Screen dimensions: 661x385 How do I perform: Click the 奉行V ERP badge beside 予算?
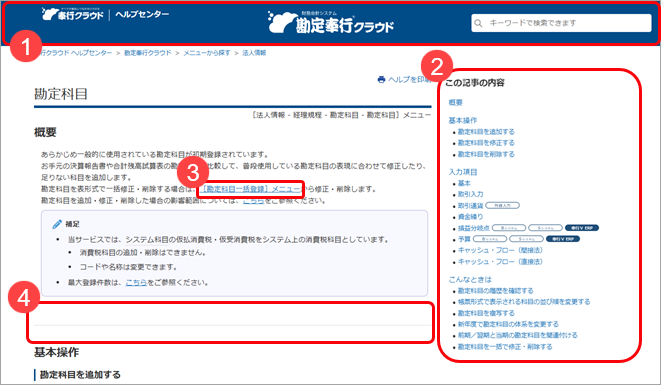563,239
